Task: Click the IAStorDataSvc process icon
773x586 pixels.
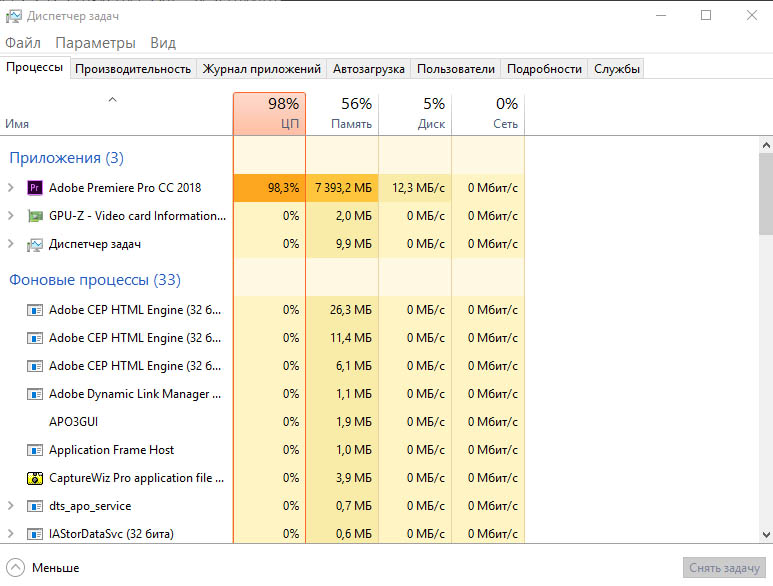Action: [35, 534]
